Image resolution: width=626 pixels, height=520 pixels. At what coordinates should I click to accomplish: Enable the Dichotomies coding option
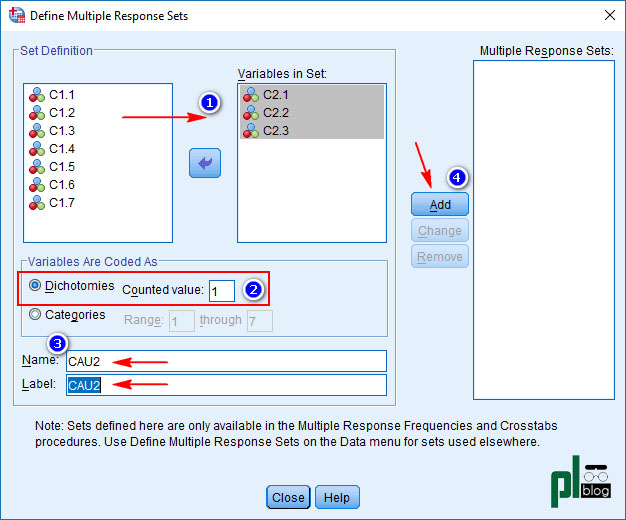36,286
